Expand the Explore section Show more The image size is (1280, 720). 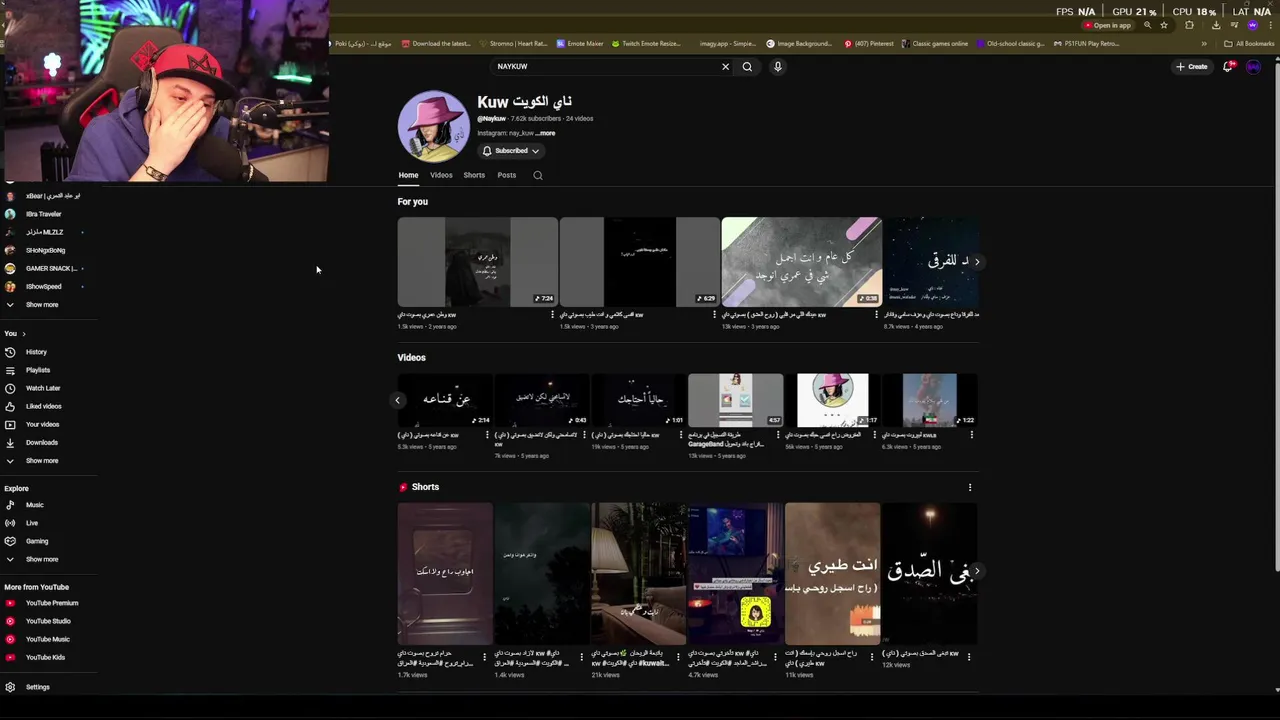coord(42,559)
